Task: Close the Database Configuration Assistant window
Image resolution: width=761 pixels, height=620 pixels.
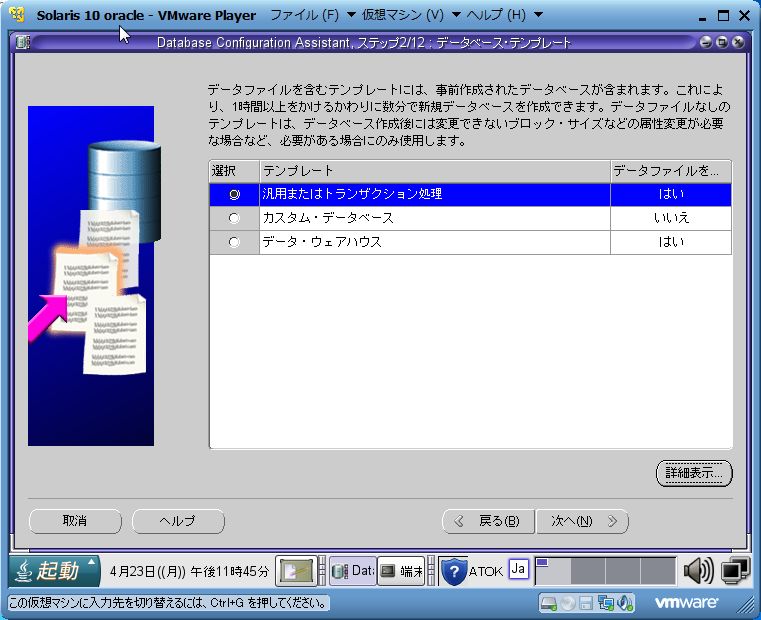Action: pos(738,42)
